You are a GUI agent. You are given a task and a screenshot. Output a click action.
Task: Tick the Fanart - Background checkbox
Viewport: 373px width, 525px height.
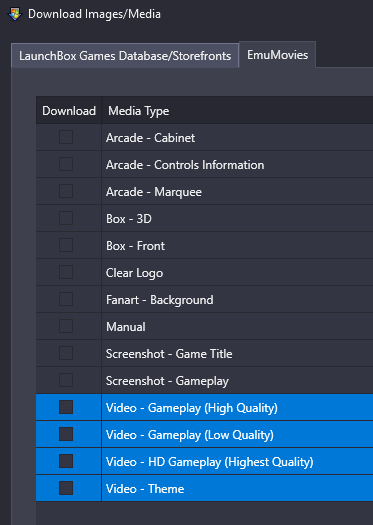pyautogui.click(x=66, y=299)
